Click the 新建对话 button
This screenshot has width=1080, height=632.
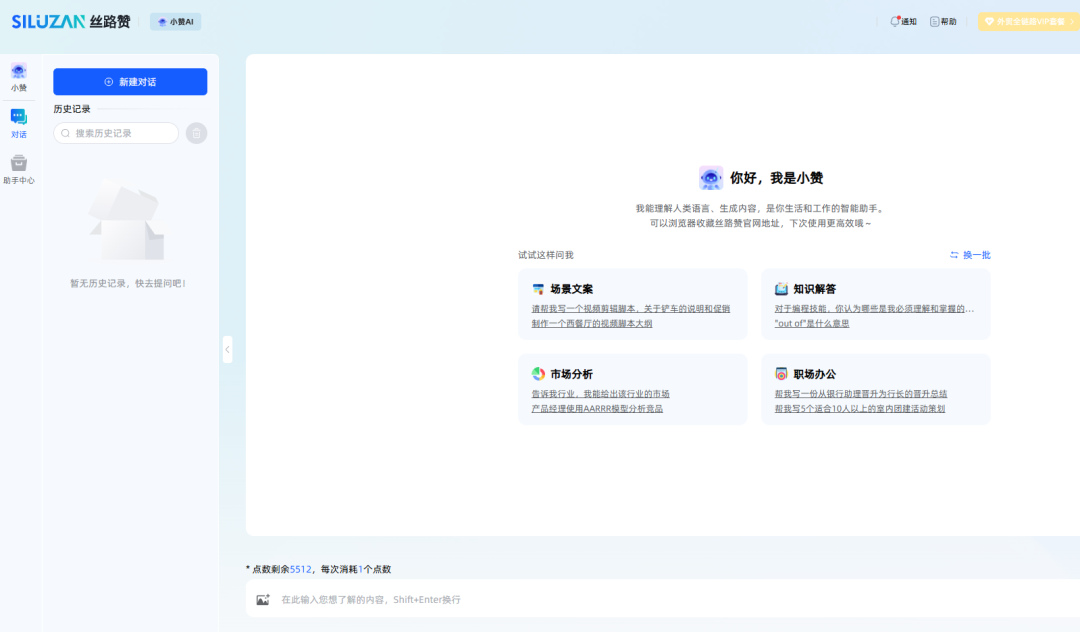[x=130, y=81]
